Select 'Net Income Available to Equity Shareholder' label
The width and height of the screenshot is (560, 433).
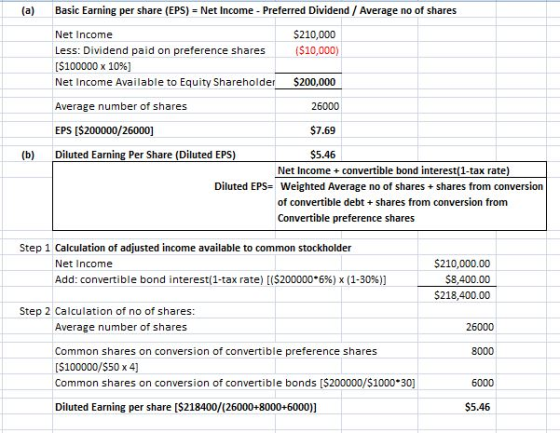pyautogui.click(x=165, y=82)
